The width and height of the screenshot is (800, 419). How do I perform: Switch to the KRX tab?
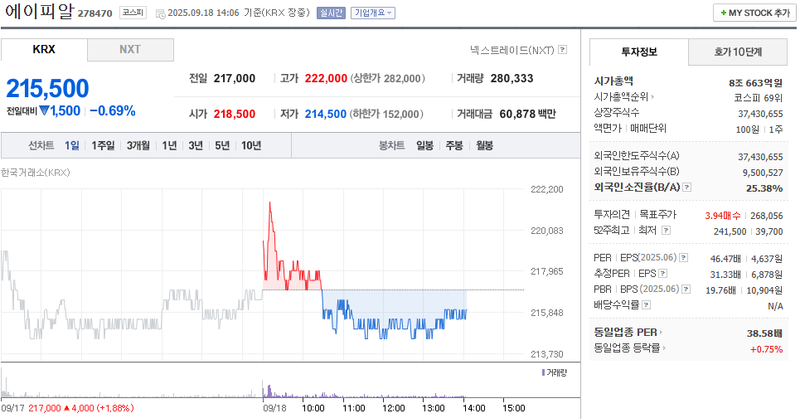coord(44,50)
